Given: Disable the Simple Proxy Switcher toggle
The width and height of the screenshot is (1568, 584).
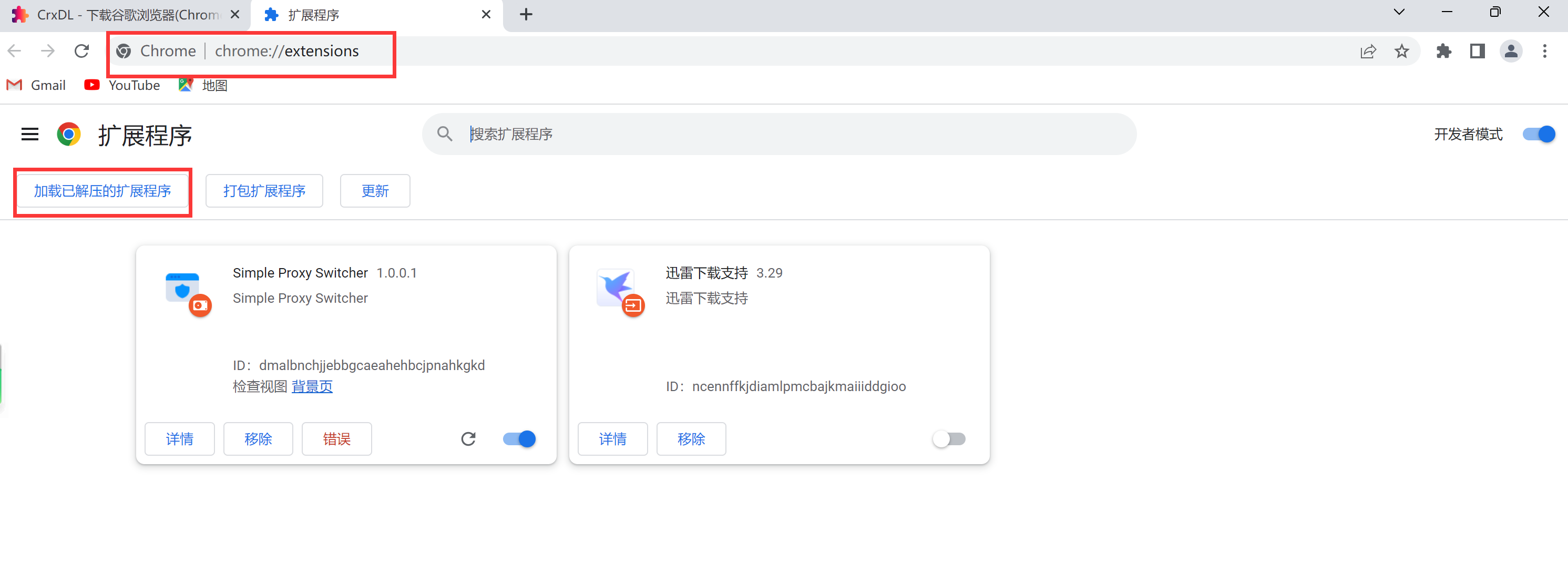Looking at the screenshot, I should click(519, 438).
